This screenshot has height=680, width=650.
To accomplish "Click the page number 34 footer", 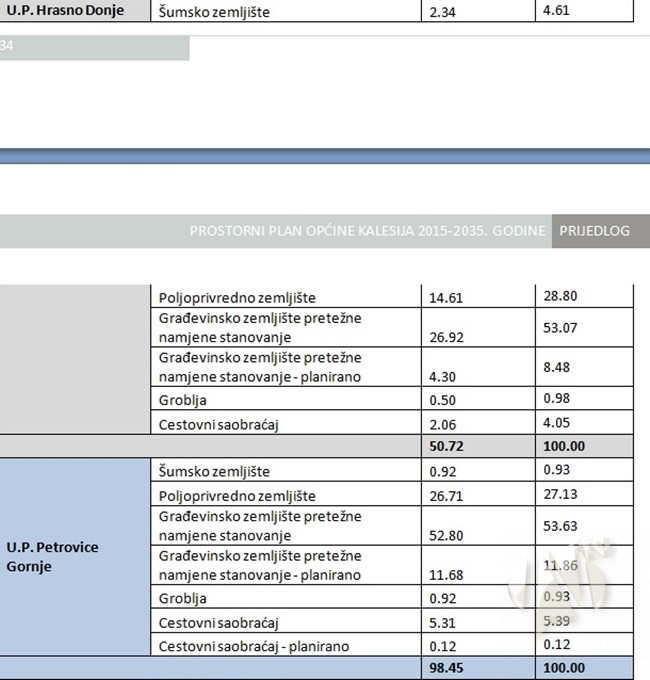I will (8, 46).
